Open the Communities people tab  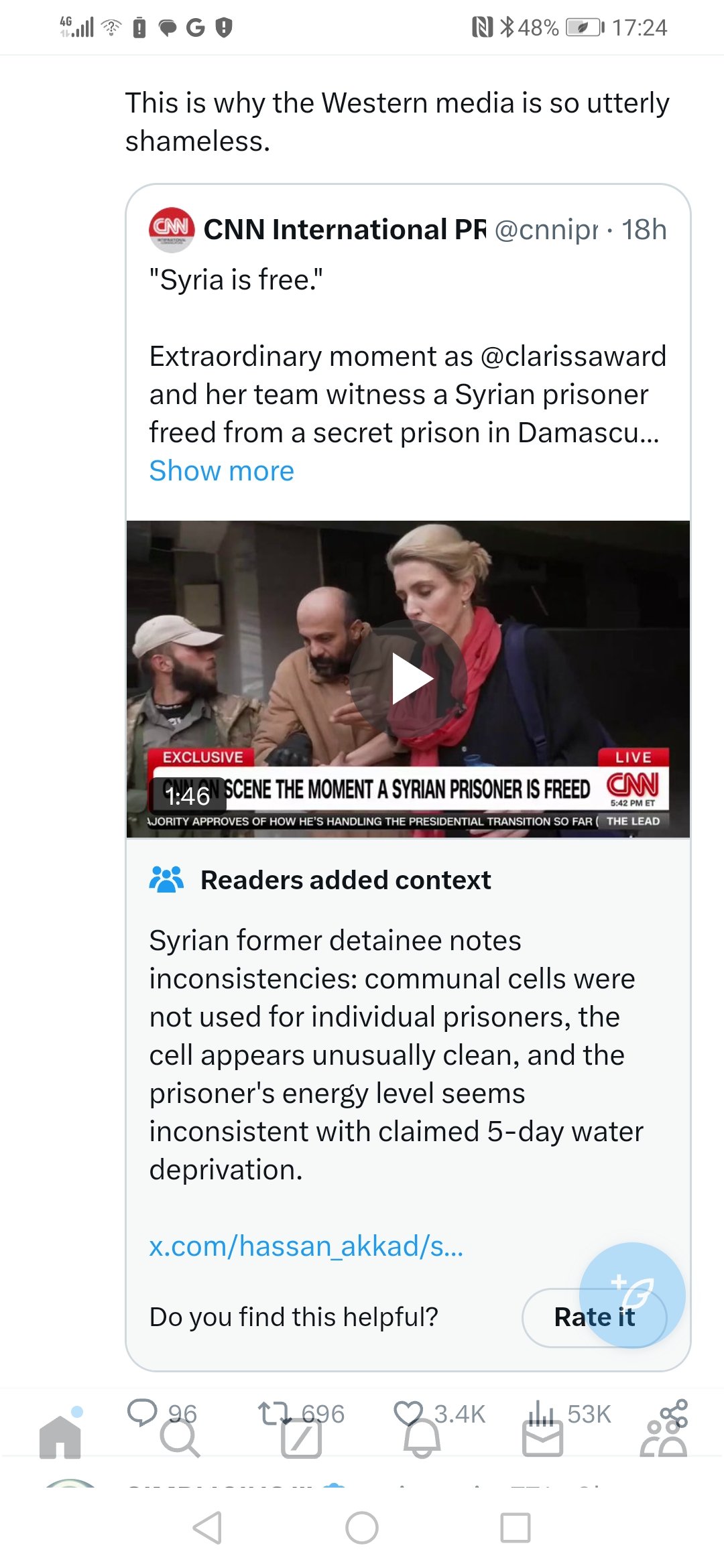tap(664, 1438)
